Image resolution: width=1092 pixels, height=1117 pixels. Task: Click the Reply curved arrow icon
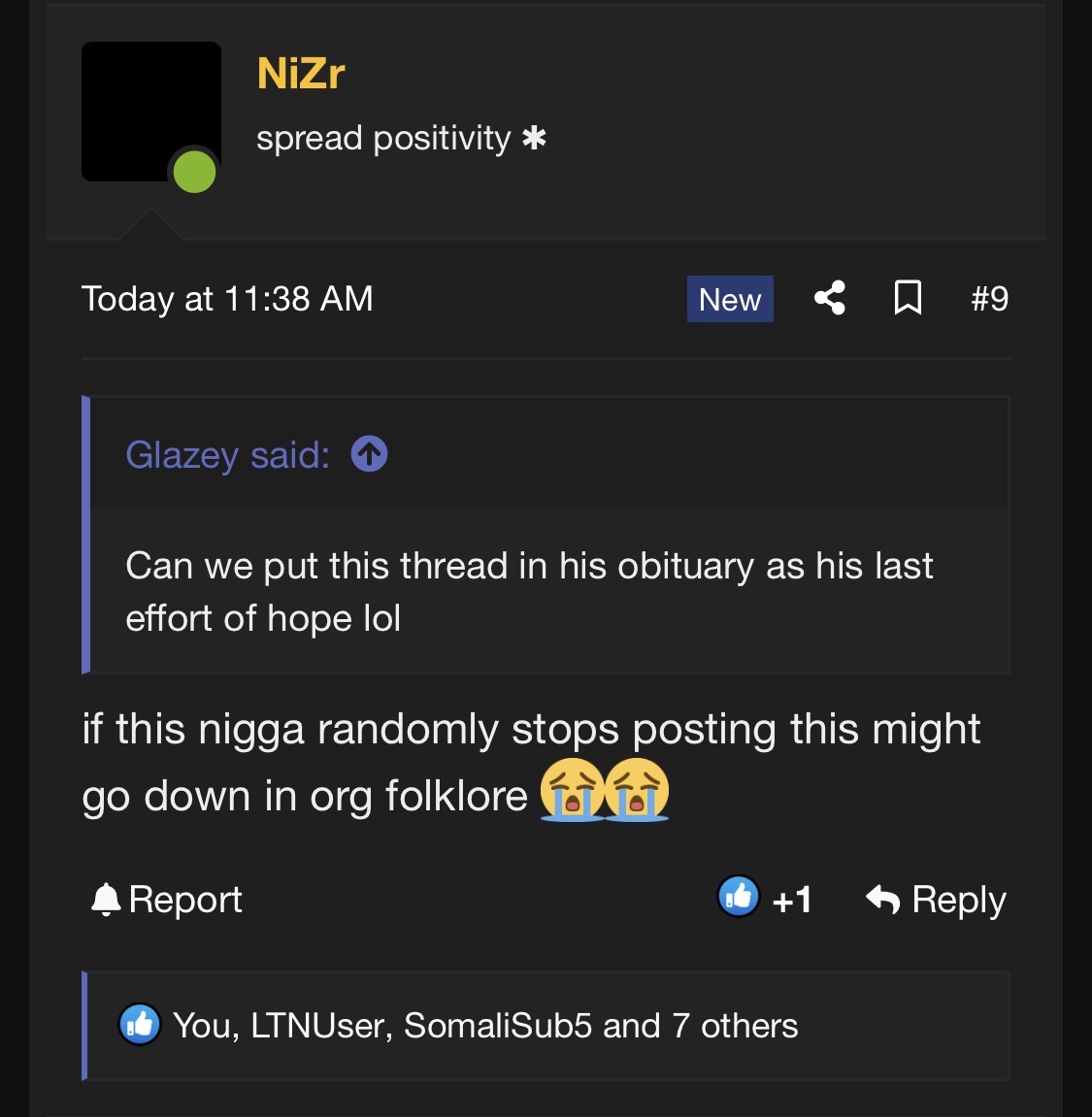pyautogui.click(x=883, y=899)
